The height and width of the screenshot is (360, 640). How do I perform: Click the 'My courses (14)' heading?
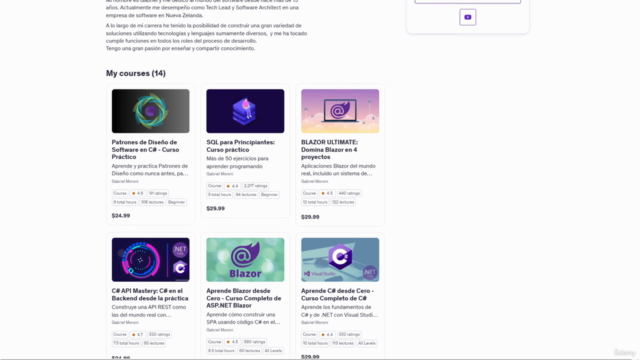click(x=136, y=73)
